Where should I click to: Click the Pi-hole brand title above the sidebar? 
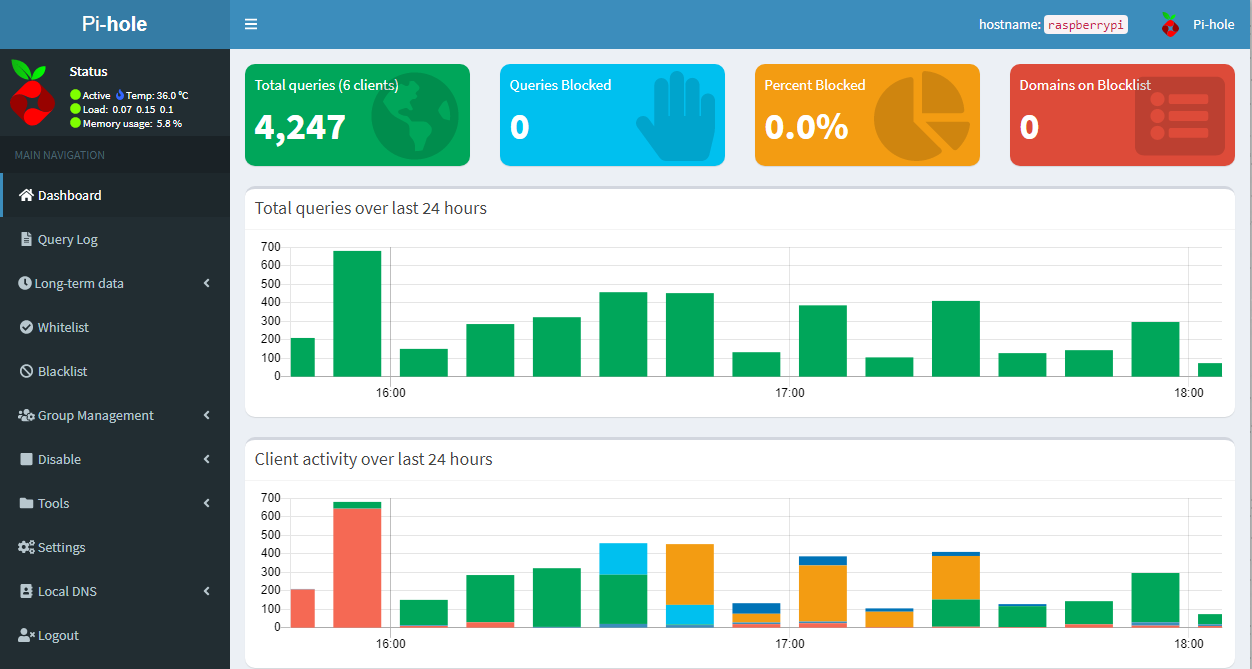point(114,24)
